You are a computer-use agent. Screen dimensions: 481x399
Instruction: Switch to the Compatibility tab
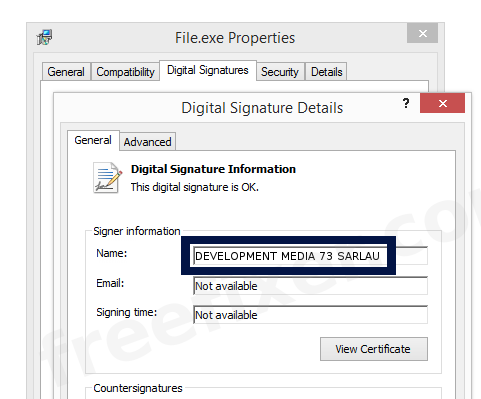pyautogui.click(x=125, y=72)
